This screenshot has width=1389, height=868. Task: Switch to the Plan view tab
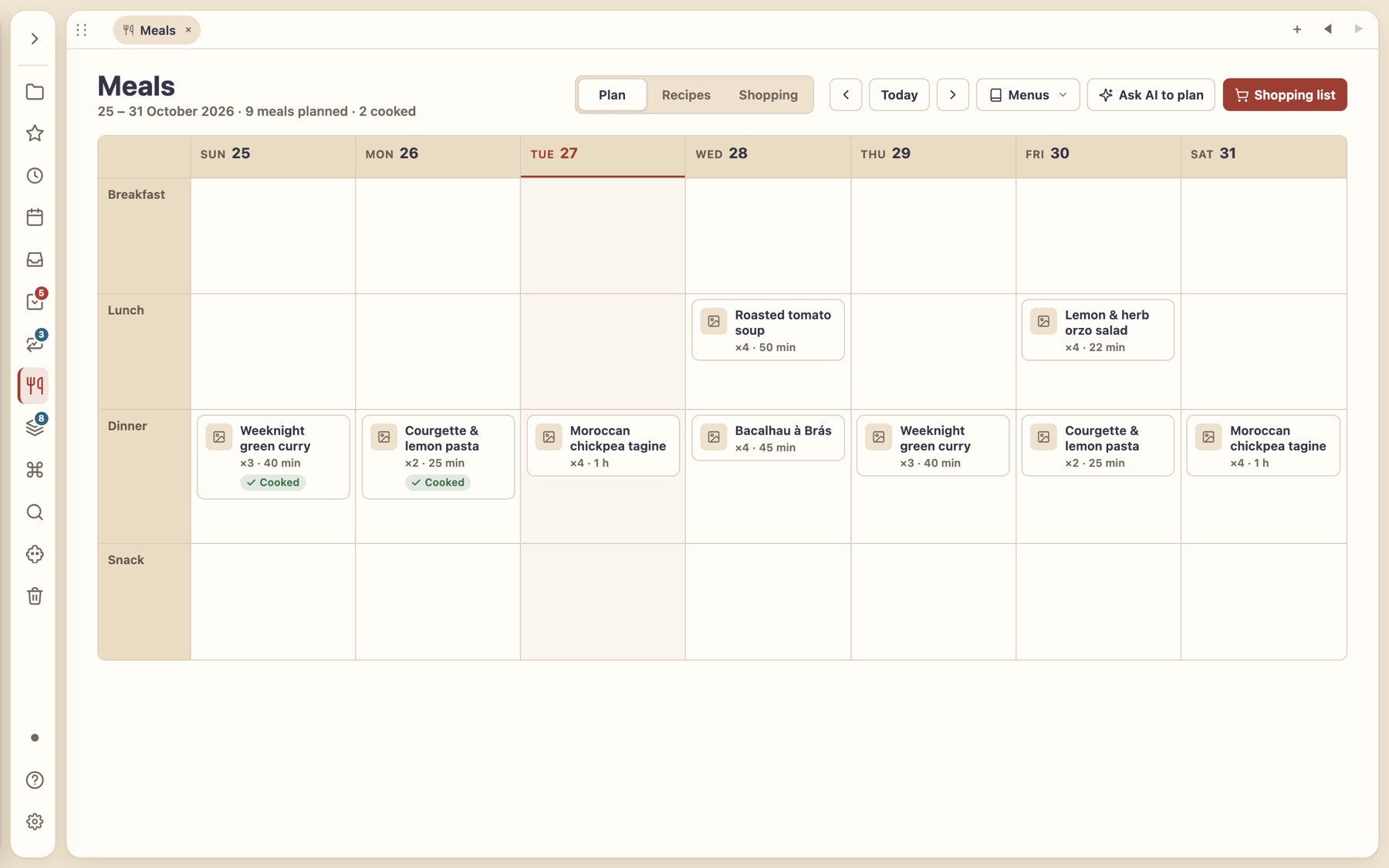point(612,95)
